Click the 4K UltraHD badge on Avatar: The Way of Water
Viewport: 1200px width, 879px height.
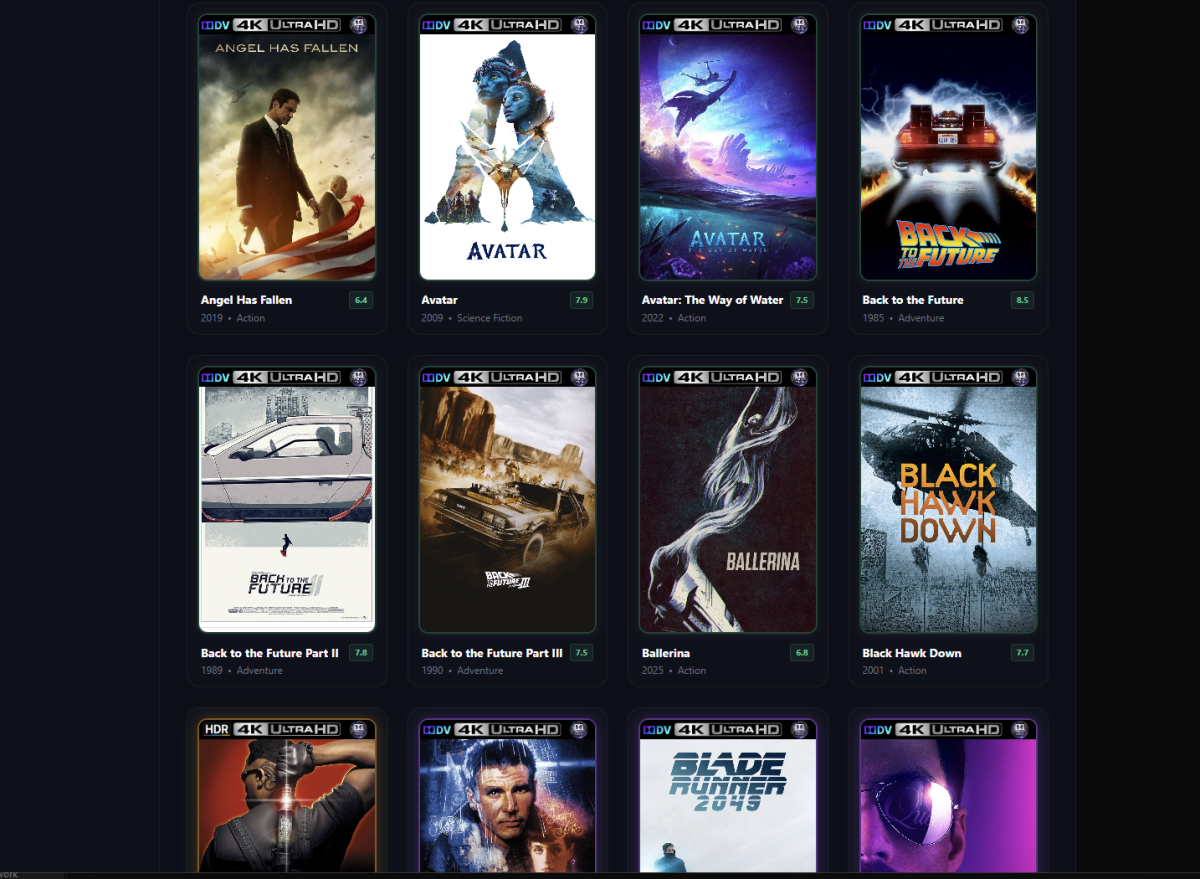click(x=728, y=25)
